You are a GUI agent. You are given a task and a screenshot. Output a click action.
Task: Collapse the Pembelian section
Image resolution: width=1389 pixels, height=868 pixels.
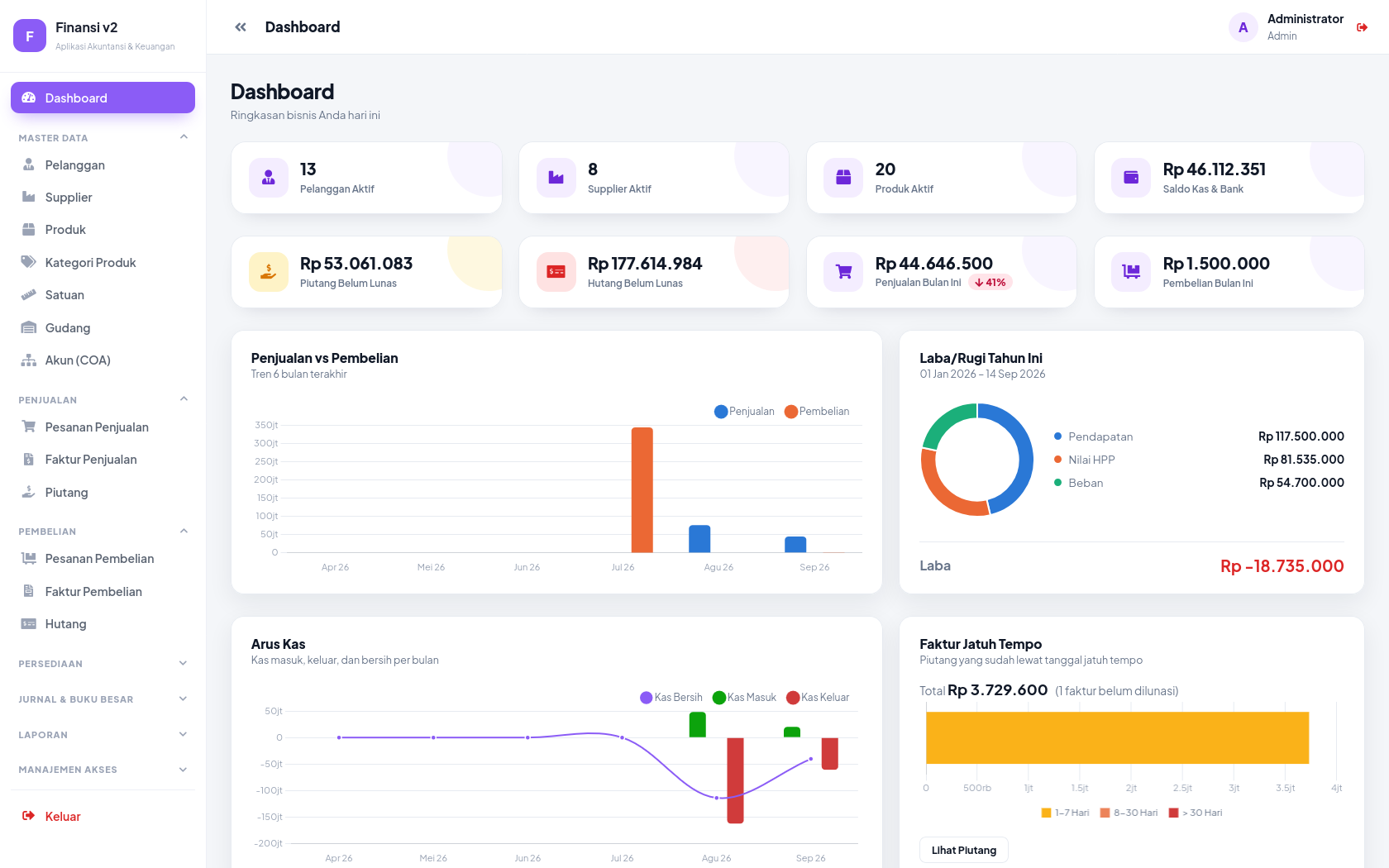click(x=103, y=531)
